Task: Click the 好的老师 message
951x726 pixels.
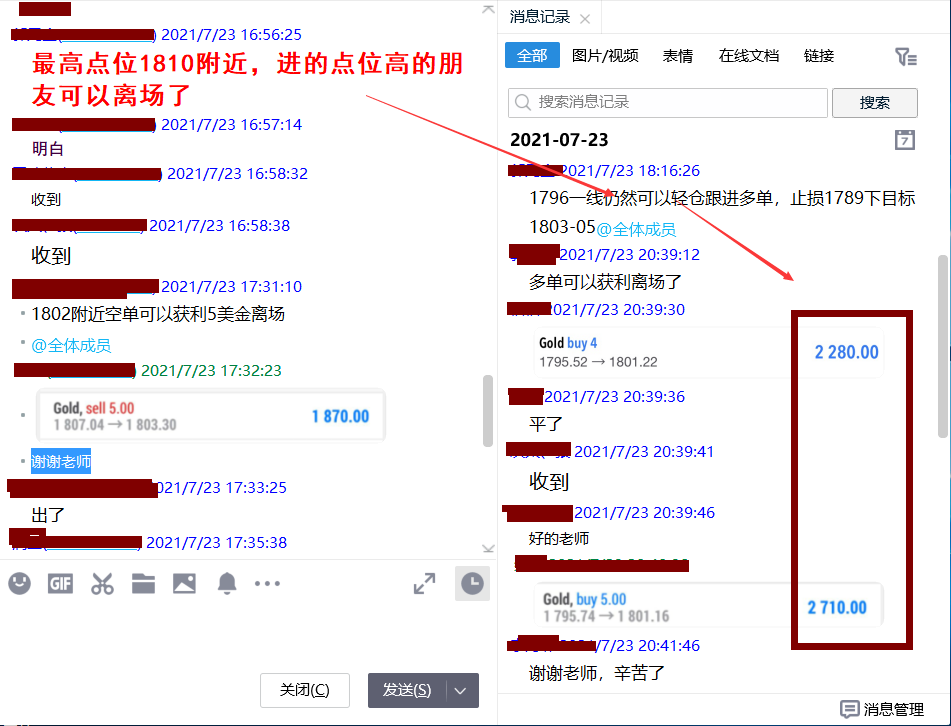Action: click(559, 539)
